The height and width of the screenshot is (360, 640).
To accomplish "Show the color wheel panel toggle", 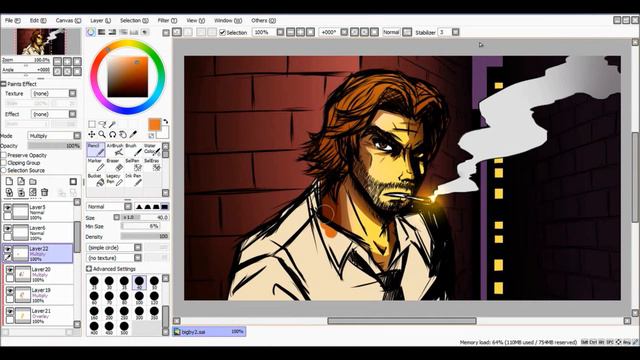I will click(x=91, y=32).
